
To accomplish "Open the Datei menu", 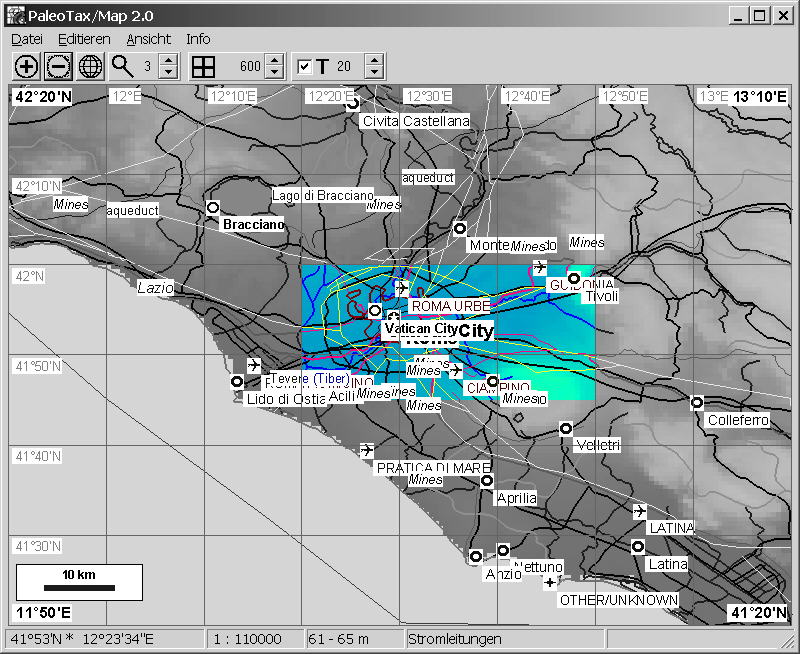I will click(26, 39).
